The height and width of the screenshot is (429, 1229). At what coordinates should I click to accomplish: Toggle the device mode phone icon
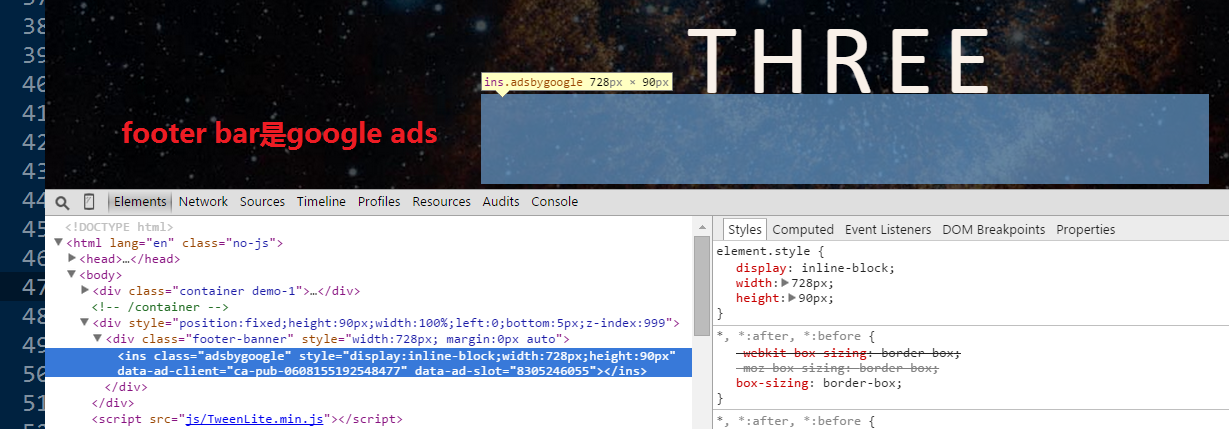pos(89,202)
